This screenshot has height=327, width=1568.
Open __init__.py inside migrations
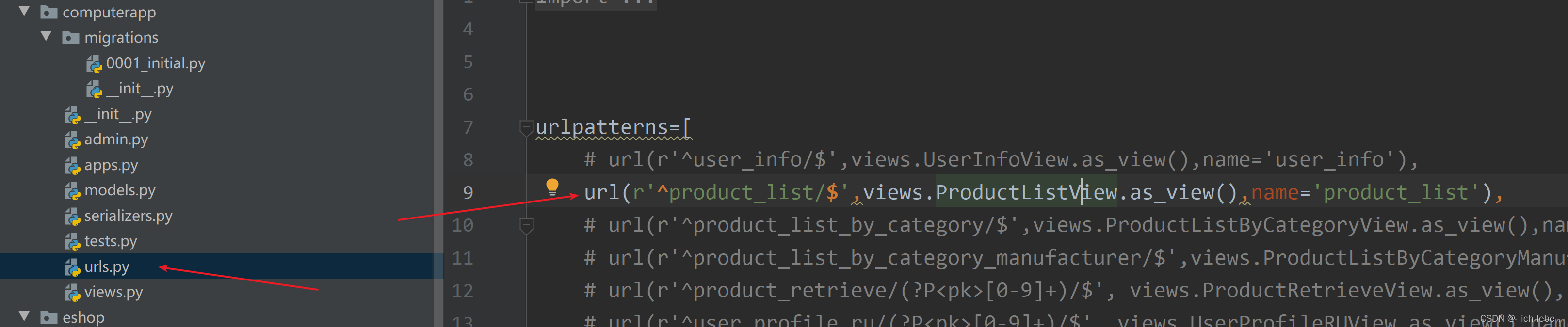pos(139,88)
